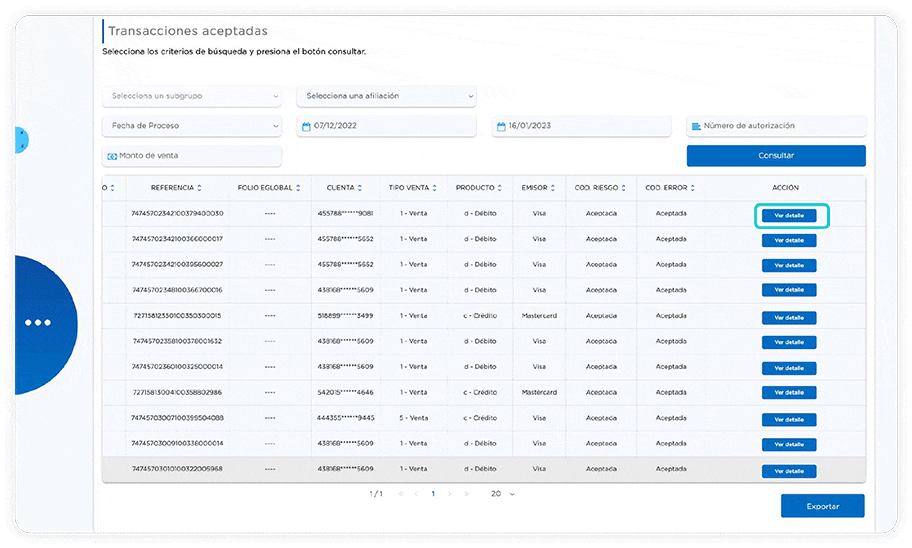Select page 1 in the pagination

[433, 494]
